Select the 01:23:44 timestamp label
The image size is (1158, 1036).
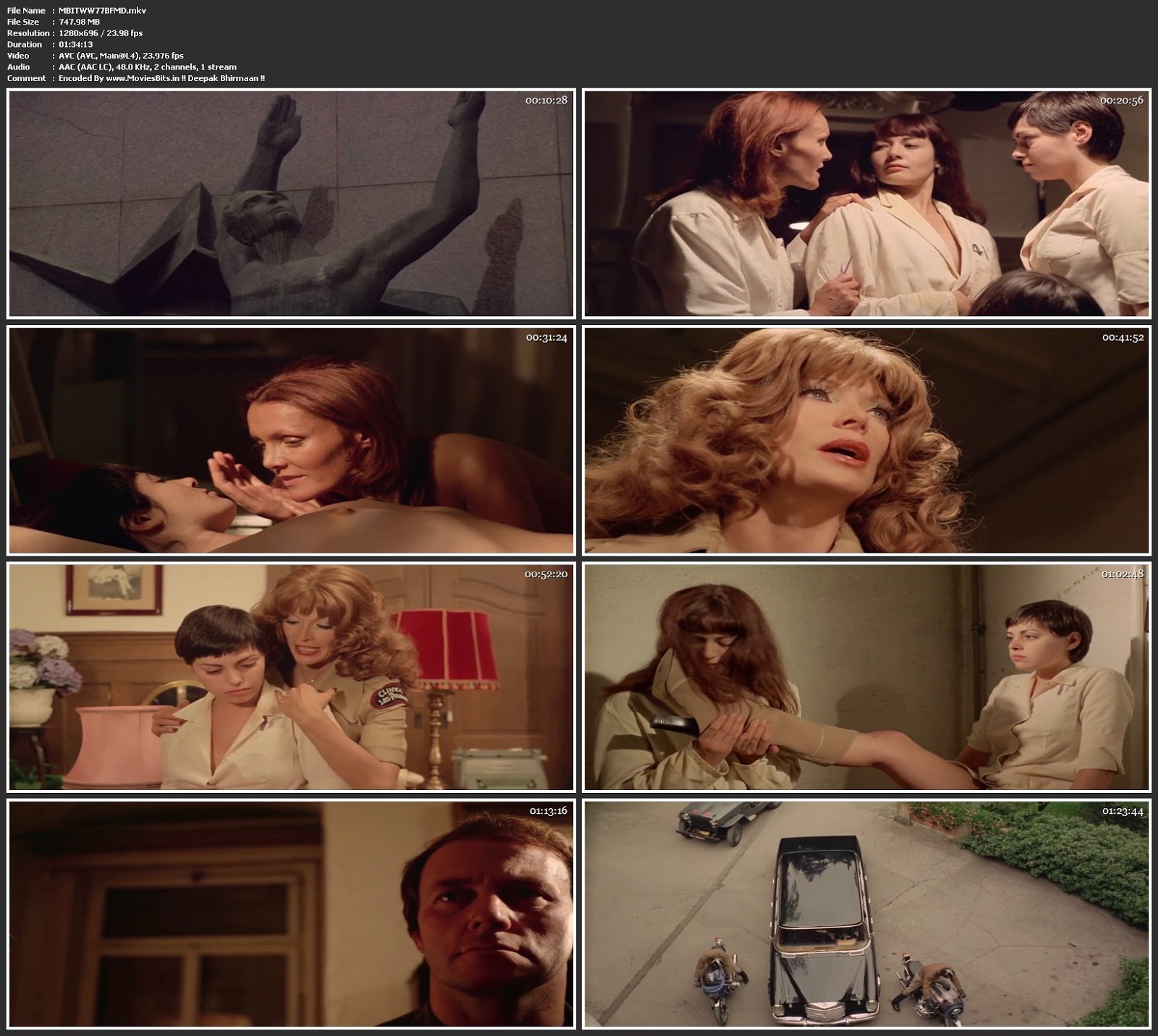pyautogui.click(x=1123, y=811)
